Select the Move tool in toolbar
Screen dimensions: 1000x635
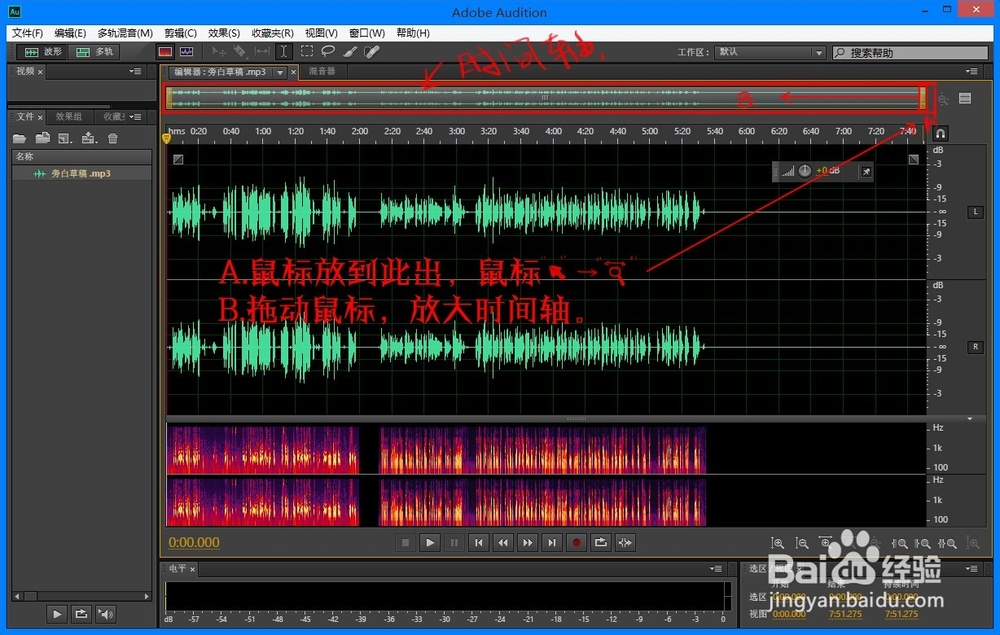pyautogui.click(x=218, y=52)
